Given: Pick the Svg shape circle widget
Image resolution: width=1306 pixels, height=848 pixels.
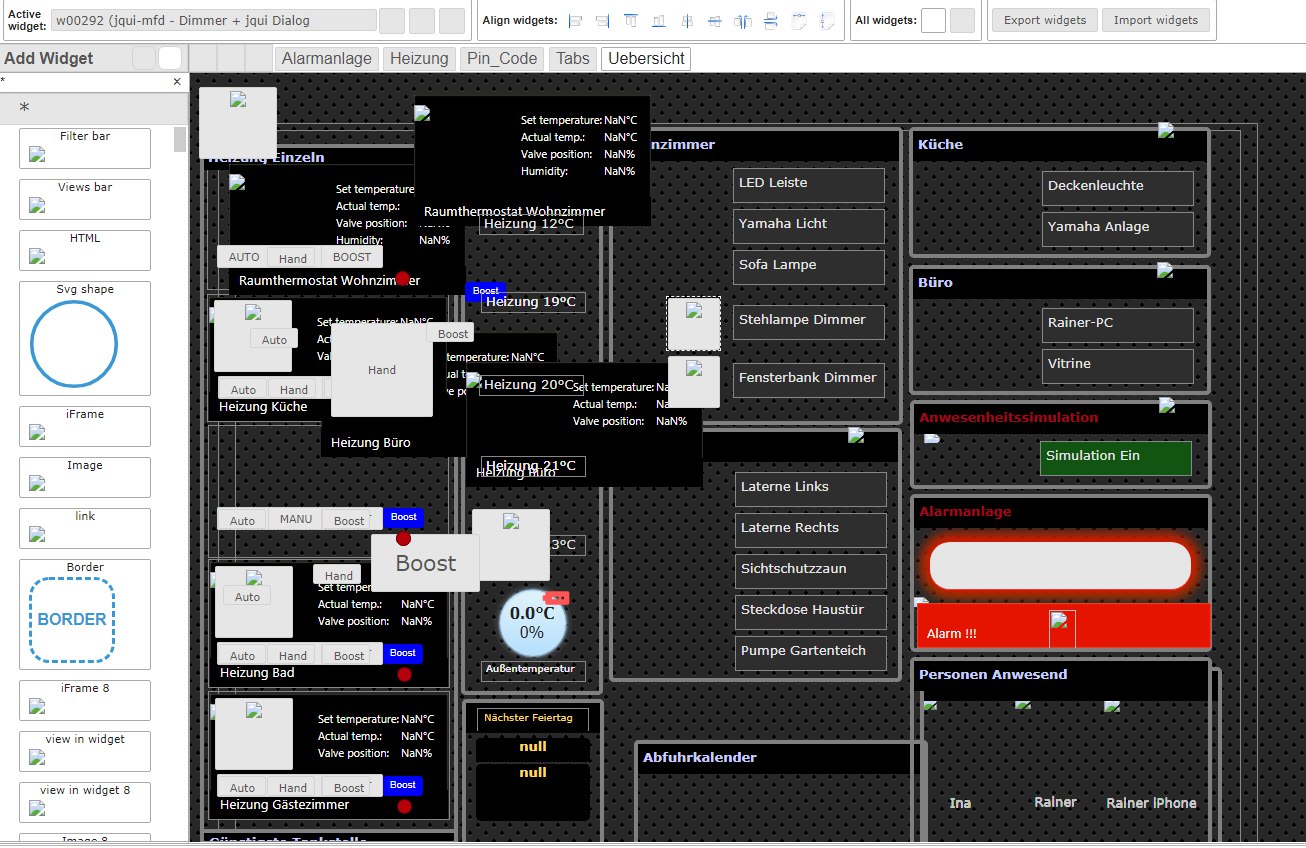Looking at the screenshot, I should [x=74, y=346].
